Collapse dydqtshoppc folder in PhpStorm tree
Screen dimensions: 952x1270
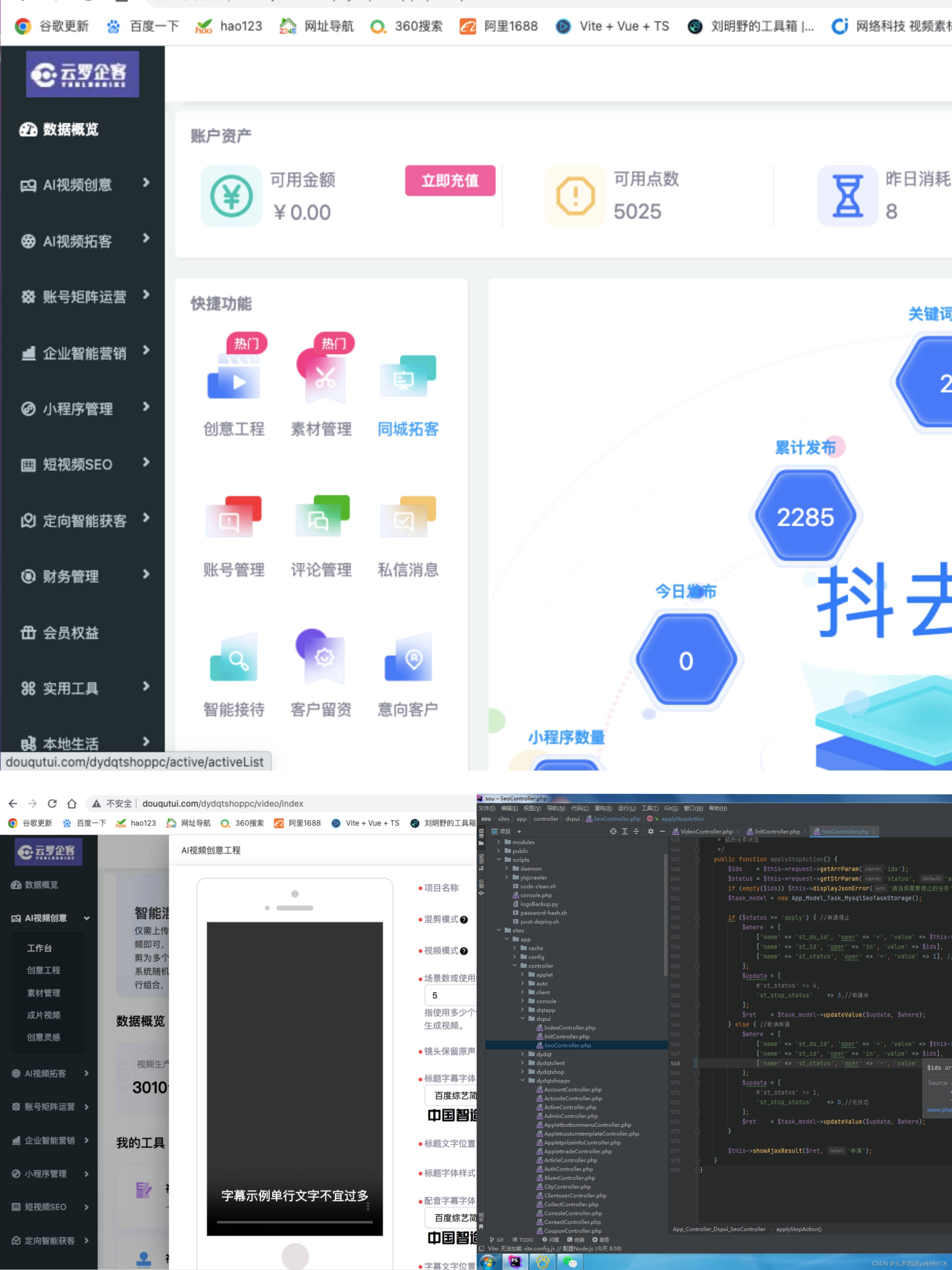523,1081
